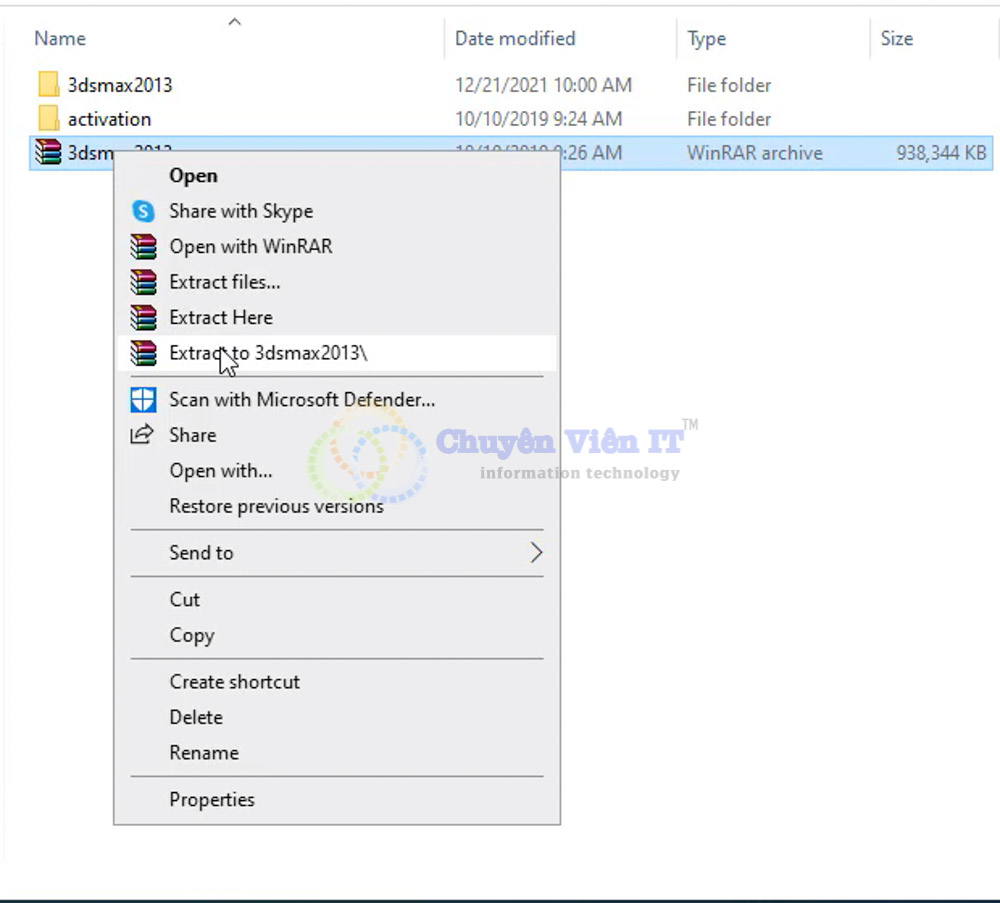
Task: Choose Cut from the context menu
Action: tap(337, 599)
